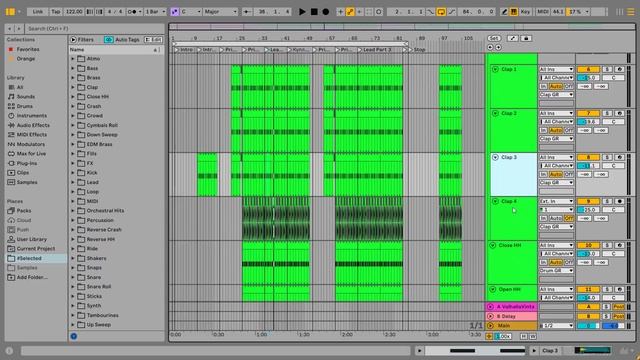Click the hamburger view icon at top-right
This screenshot has height=360, width=640.
pos(631,12)
